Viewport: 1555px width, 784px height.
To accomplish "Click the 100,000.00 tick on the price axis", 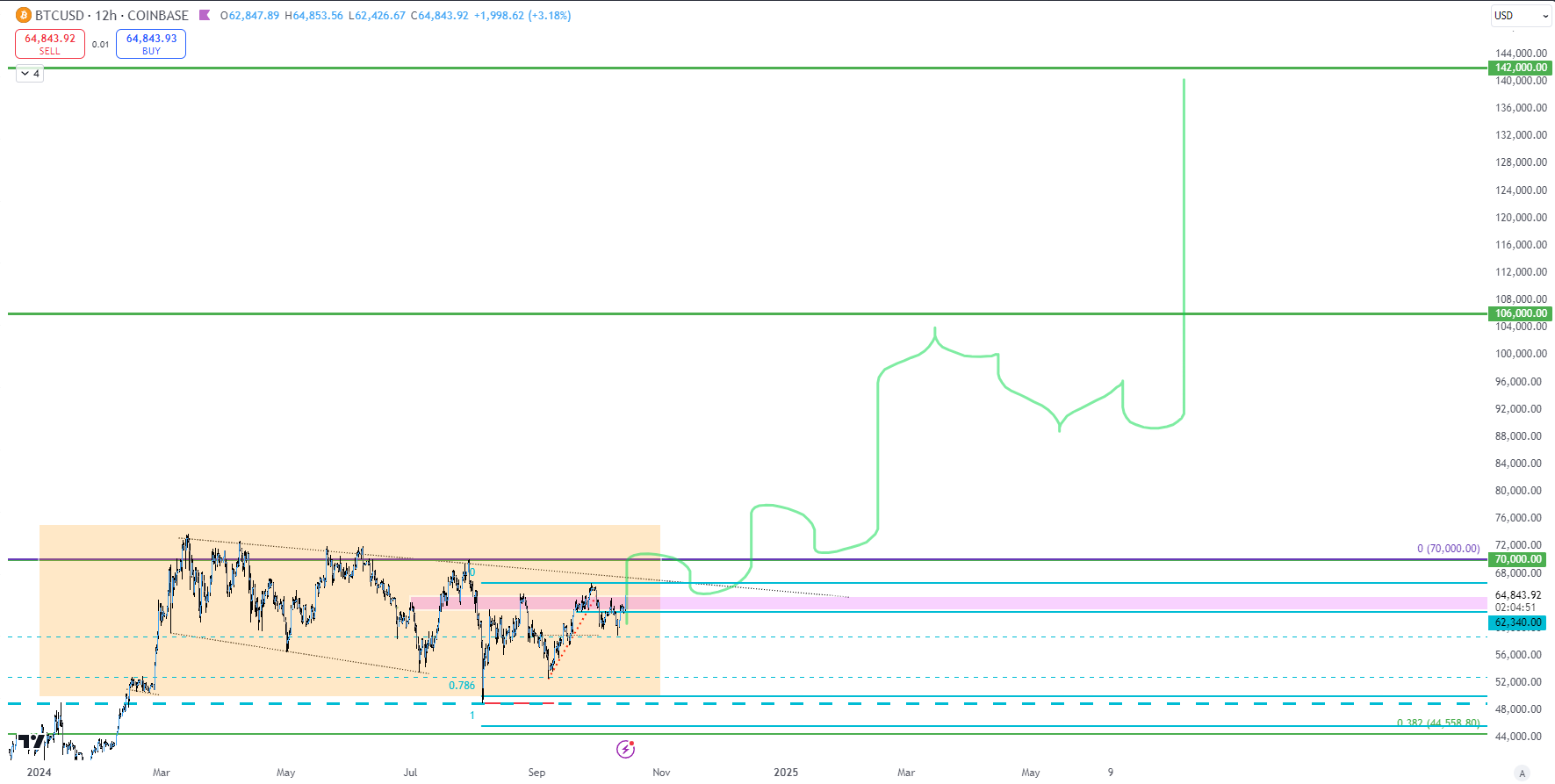I will tap(1521, 354).
